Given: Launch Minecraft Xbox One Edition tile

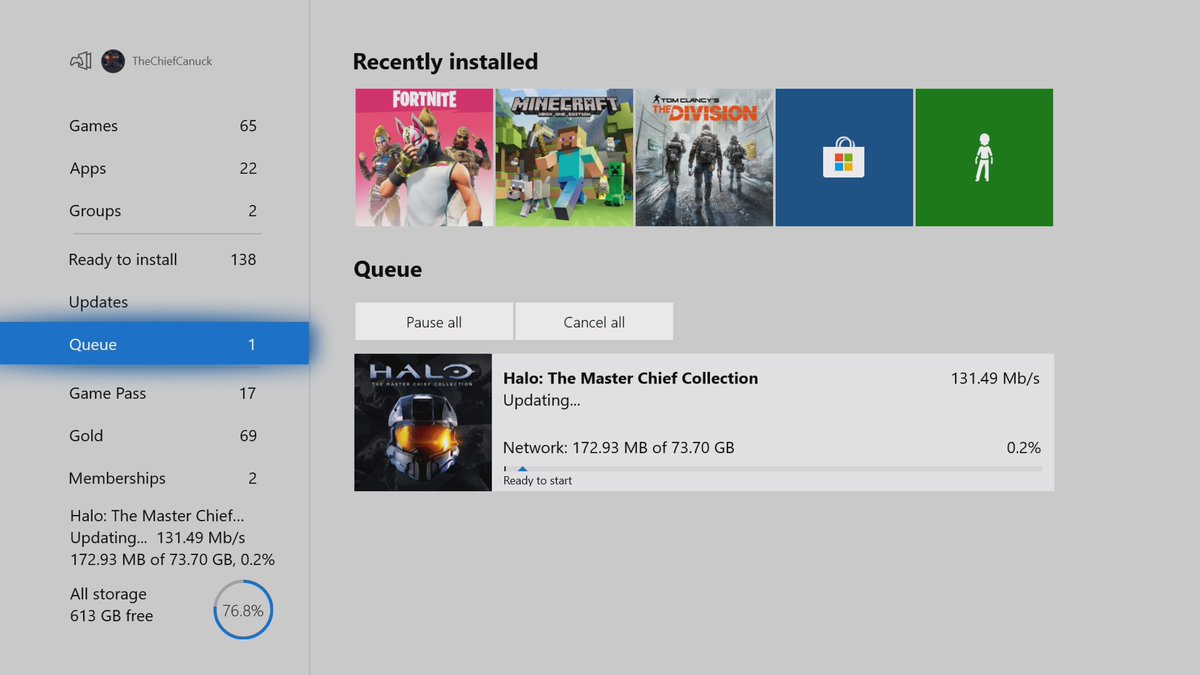Looking at the screenshot, I should pyautogui.click(x=564, y=157).
